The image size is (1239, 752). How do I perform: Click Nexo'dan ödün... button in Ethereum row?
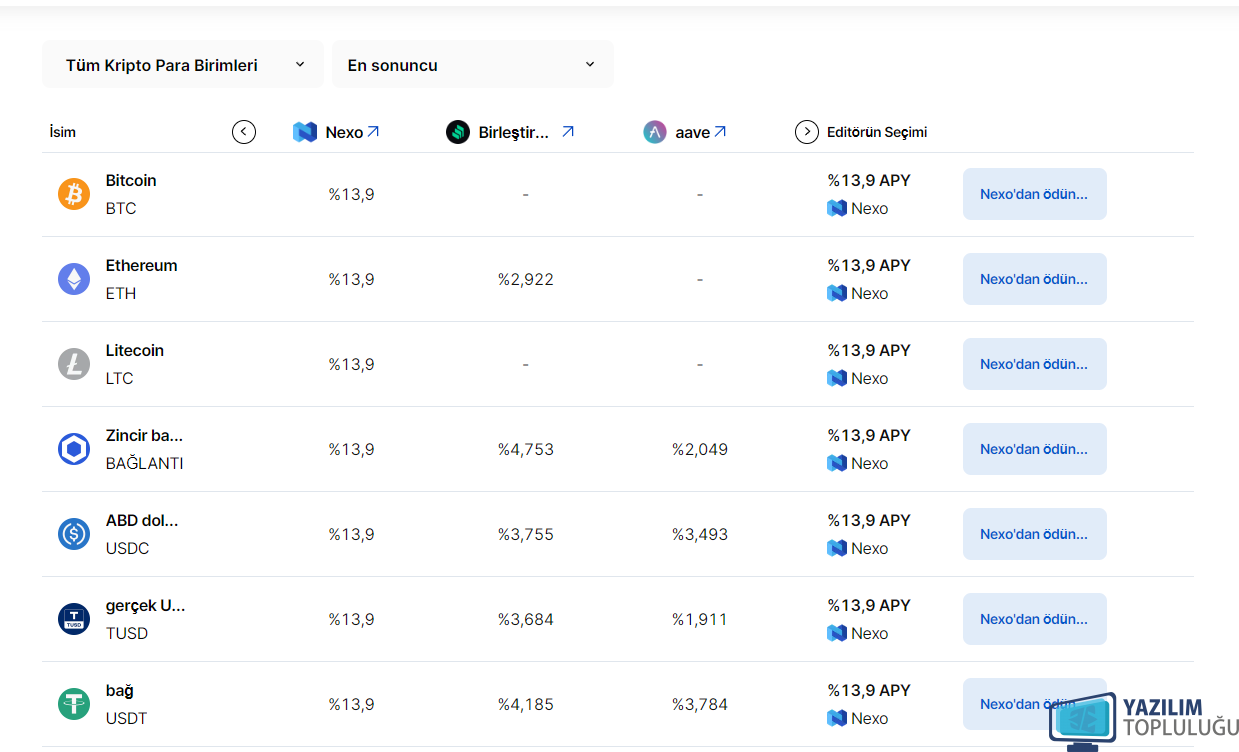(1035, 279)
